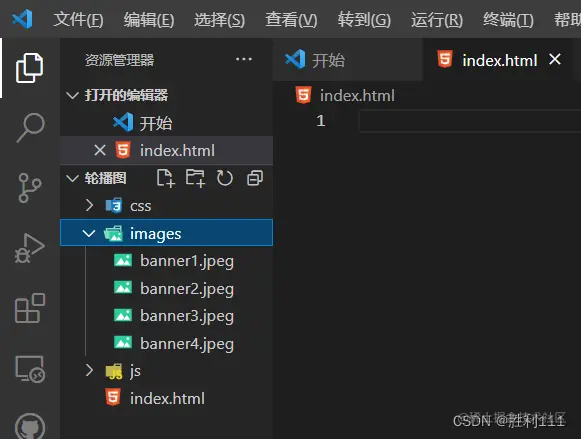Image resolution: width=581 pixels, height=439 pixels.
Task: Collapse the images folder chevron
Action: (x=89, y=233)
